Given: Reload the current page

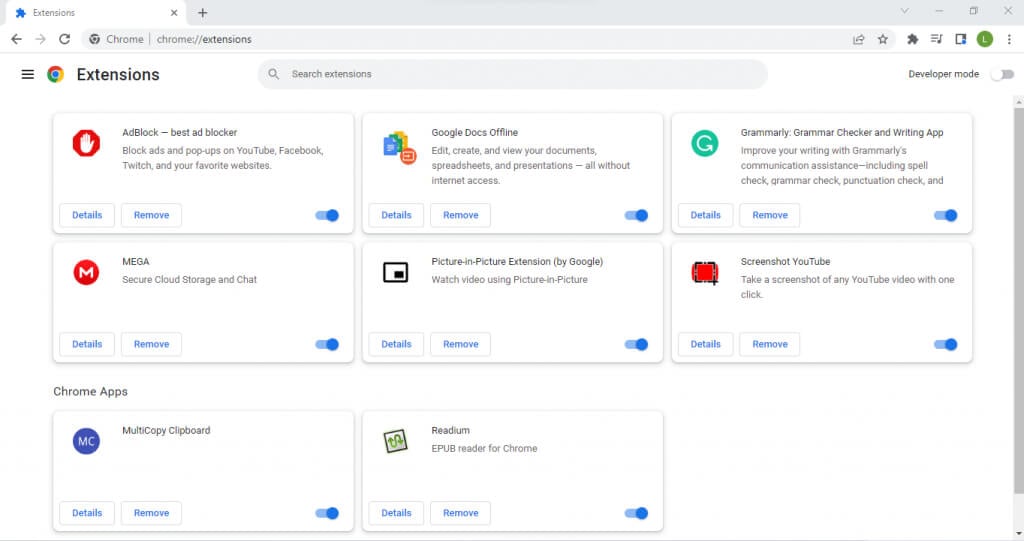Looking at the screenshot, I should click(65, 39).
